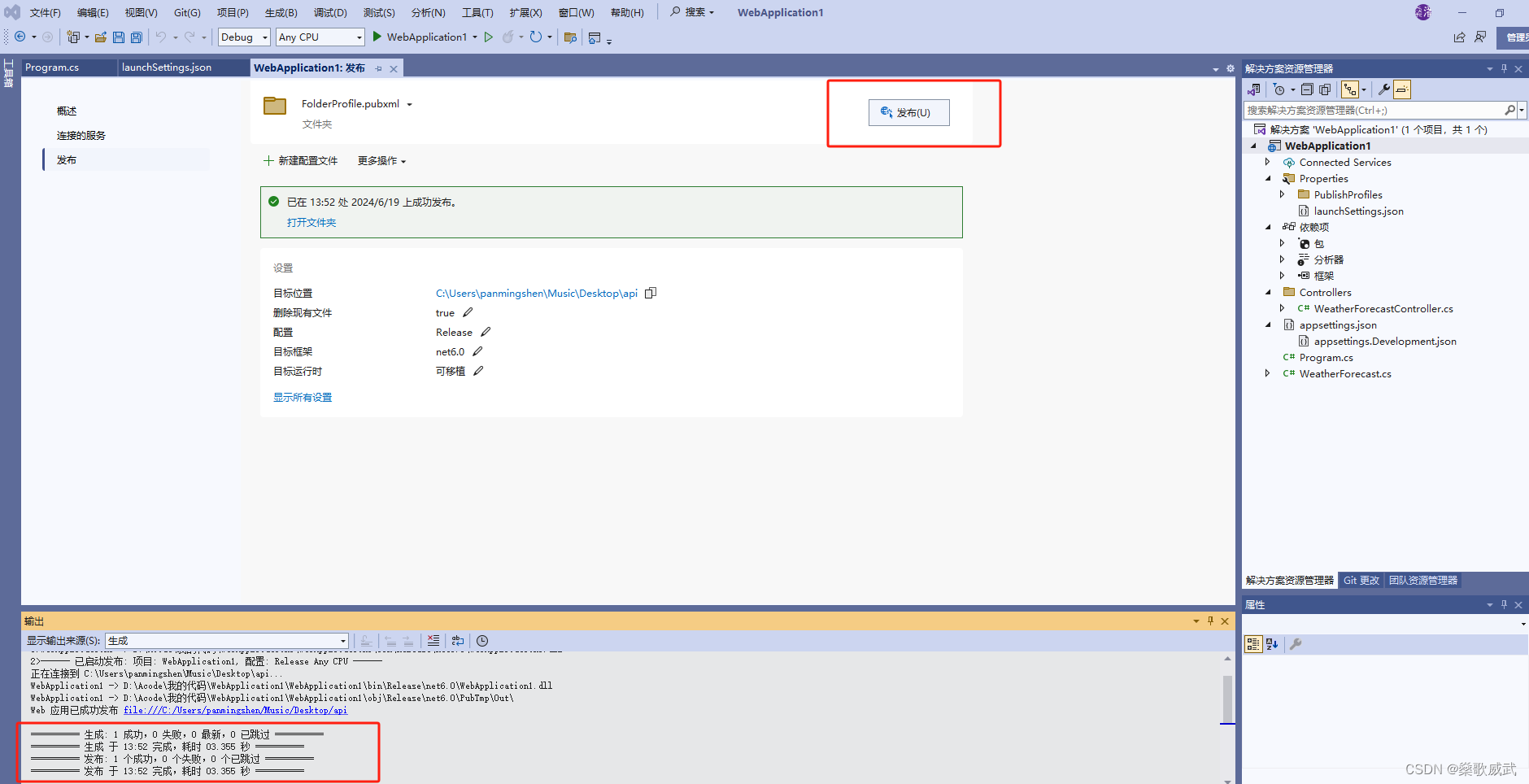Image resolution: width=1529 pixels, height=784 pixels.
Task: Pin the Solution Explorer panel
Action: pos(1504,68)
